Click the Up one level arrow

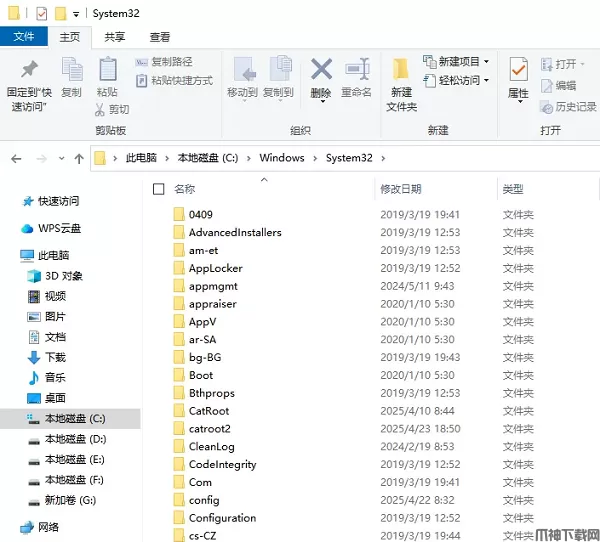79,158
